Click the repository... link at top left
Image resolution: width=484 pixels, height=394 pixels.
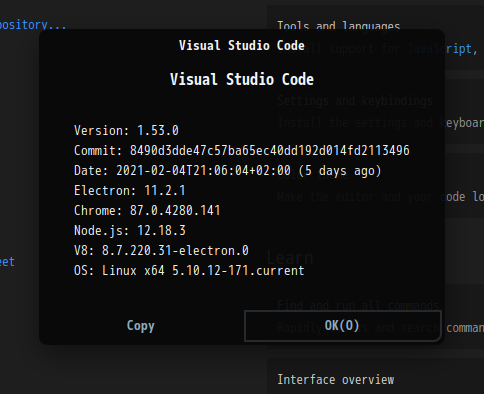point(33,25)
